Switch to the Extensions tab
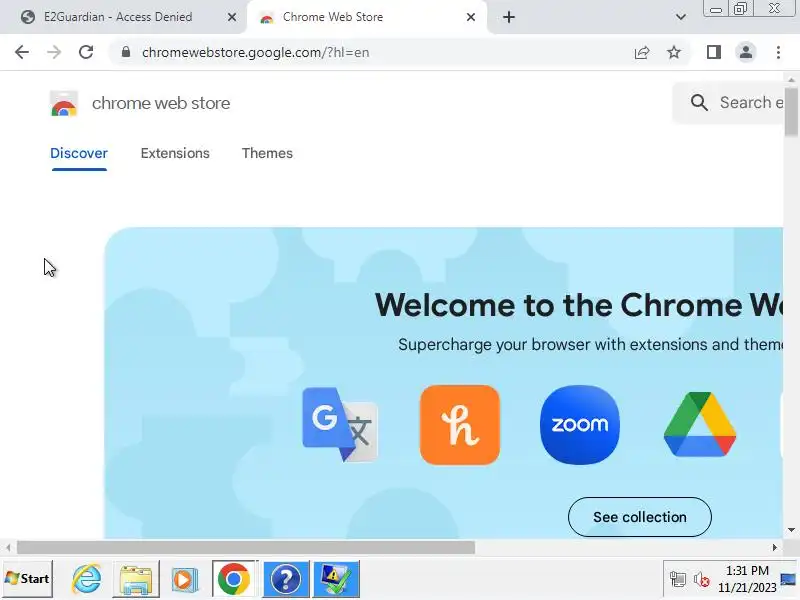This screenshot has width=800, height=600. tap(175, 153)
